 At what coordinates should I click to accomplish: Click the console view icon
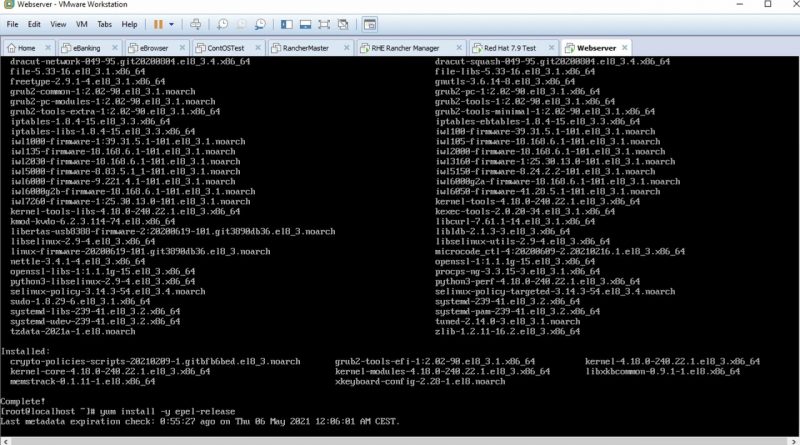[x=369, y=24]
